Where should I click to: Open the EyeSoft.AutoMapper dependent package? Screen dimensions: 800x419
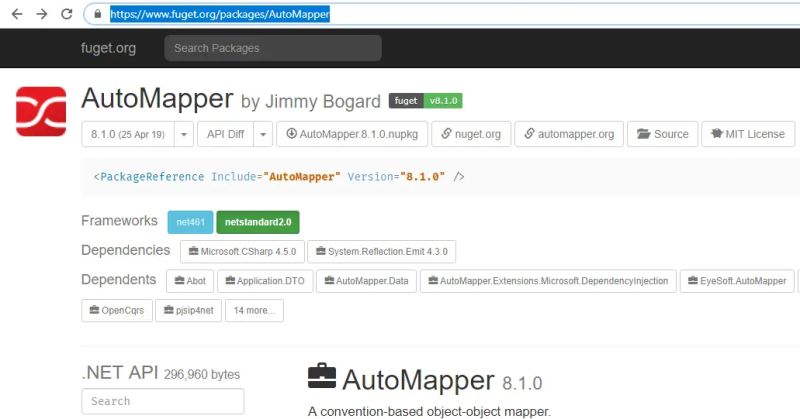tap(737, 281)
